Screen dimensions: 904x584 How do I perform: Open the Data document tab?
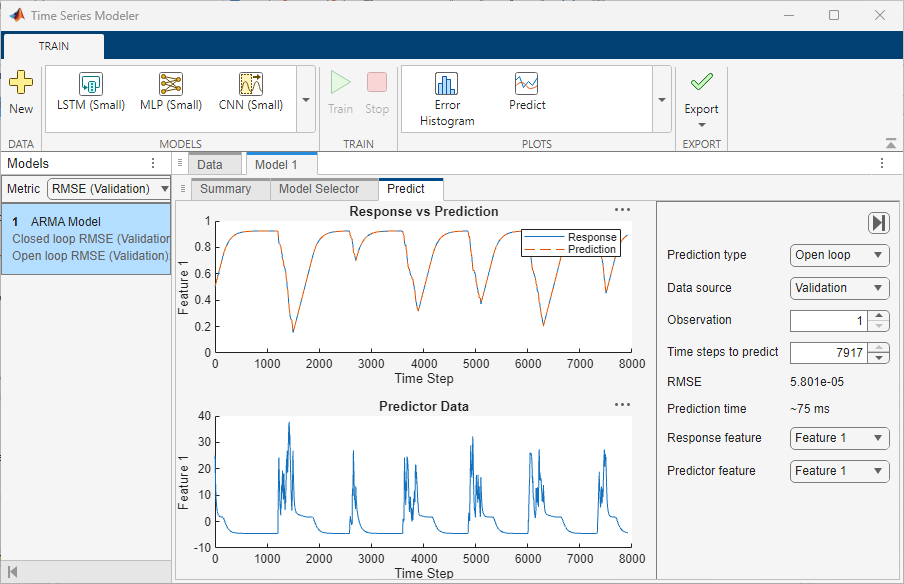(x=214, y=163)
